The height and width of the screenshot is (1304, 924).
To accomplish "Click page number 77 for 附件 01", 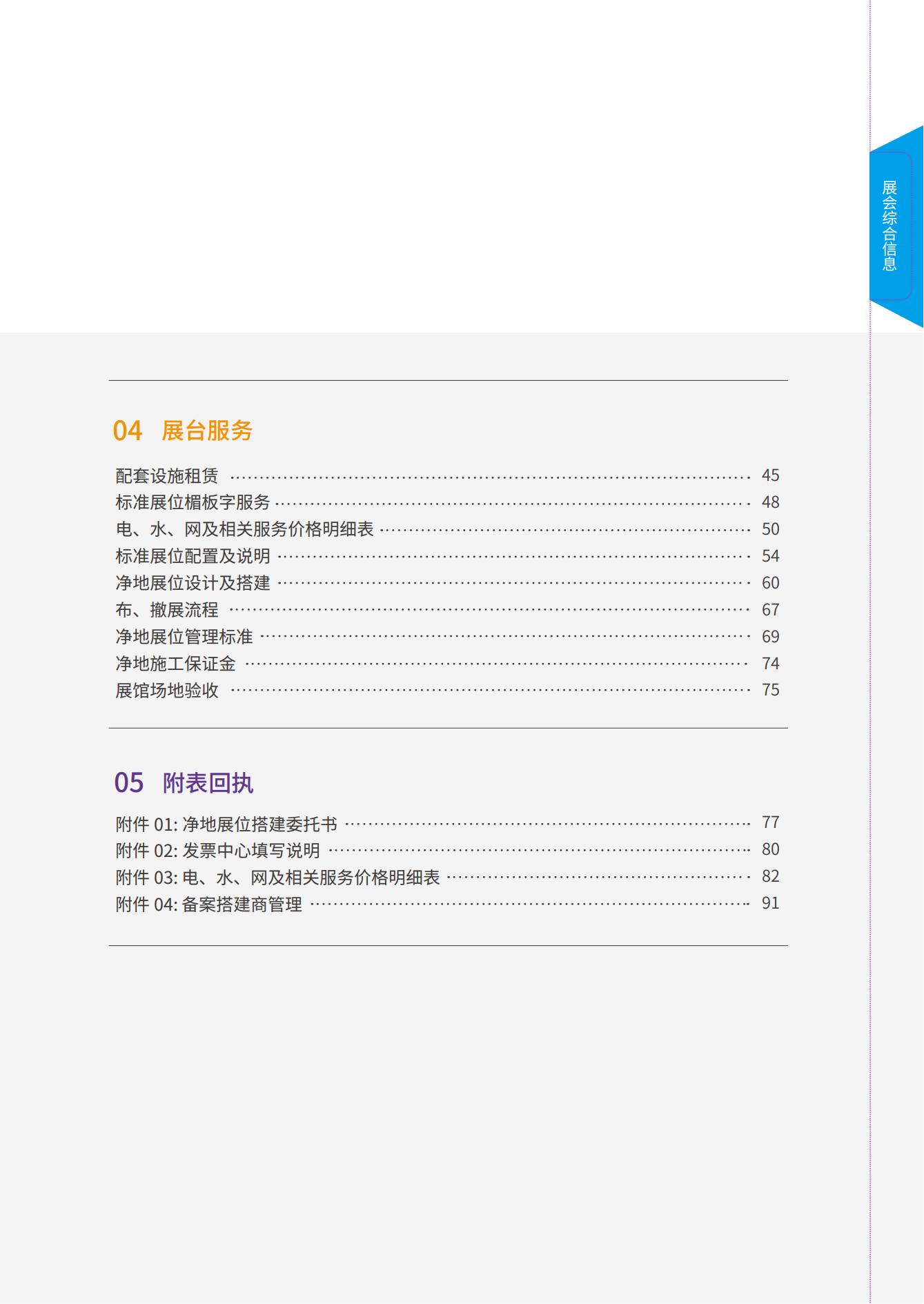I will click(770, 822).
